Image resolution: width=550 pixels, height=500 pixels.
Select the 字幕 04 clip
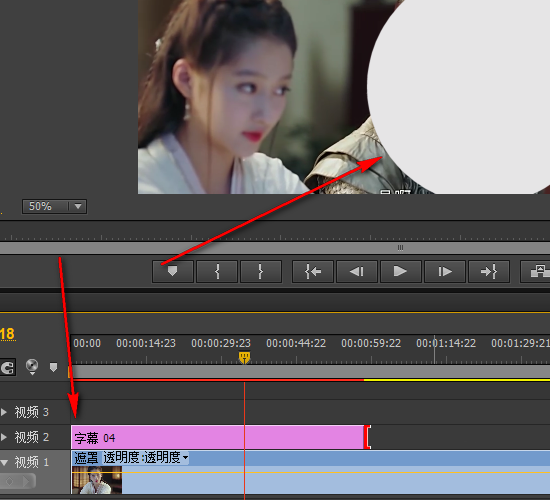[x=217, y=437]
